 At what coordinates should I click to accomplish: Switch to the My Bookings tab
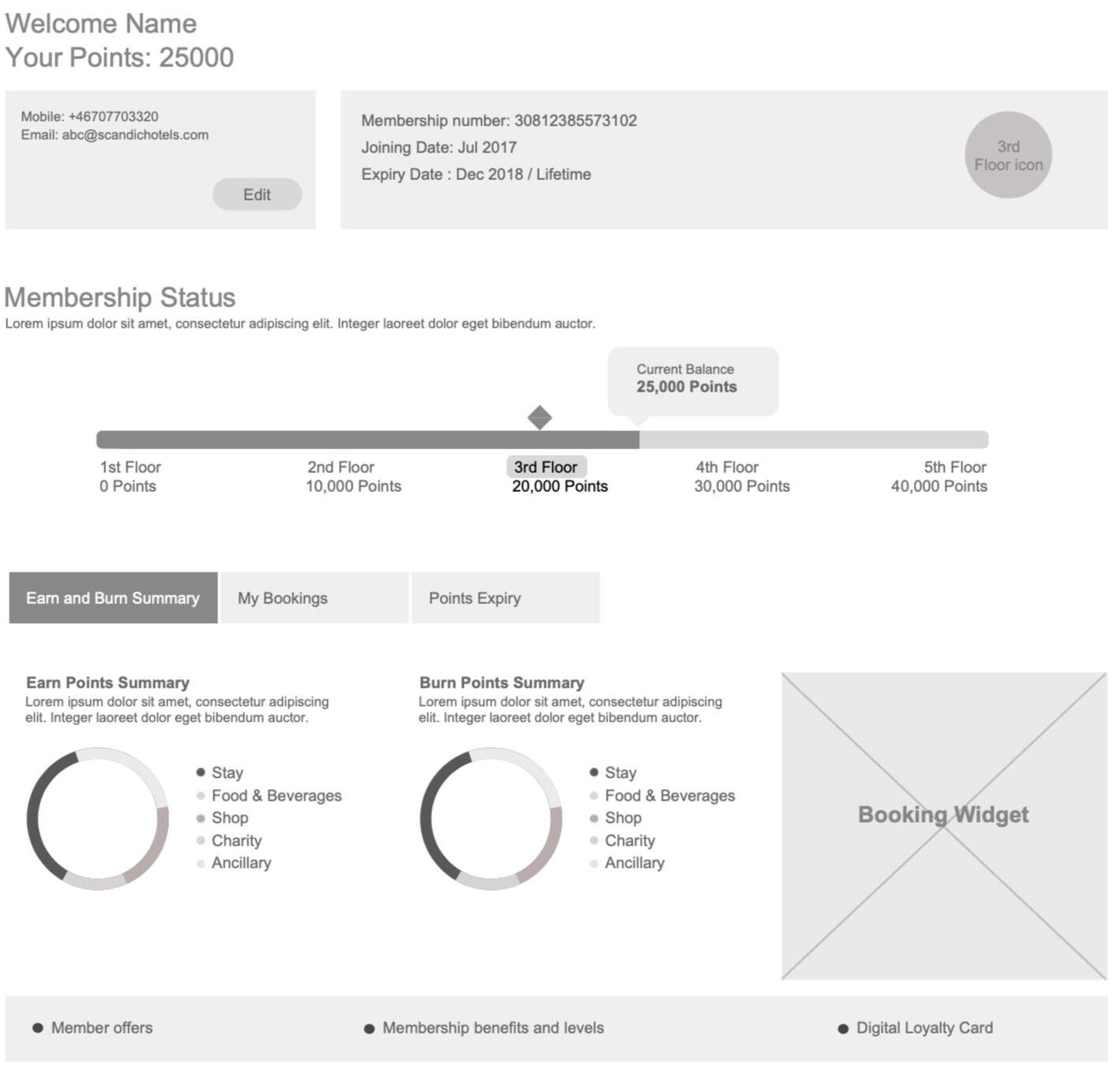[x=314, y=598]
